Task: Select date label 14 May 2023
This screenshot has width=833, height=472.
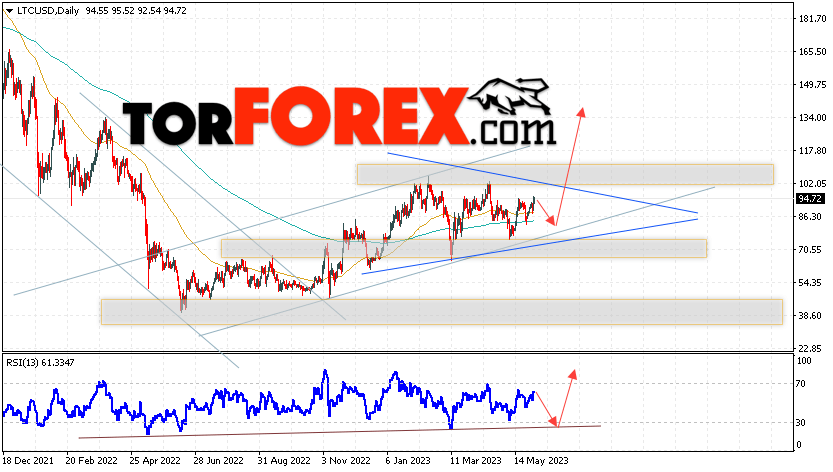Action: coord(541,461)
